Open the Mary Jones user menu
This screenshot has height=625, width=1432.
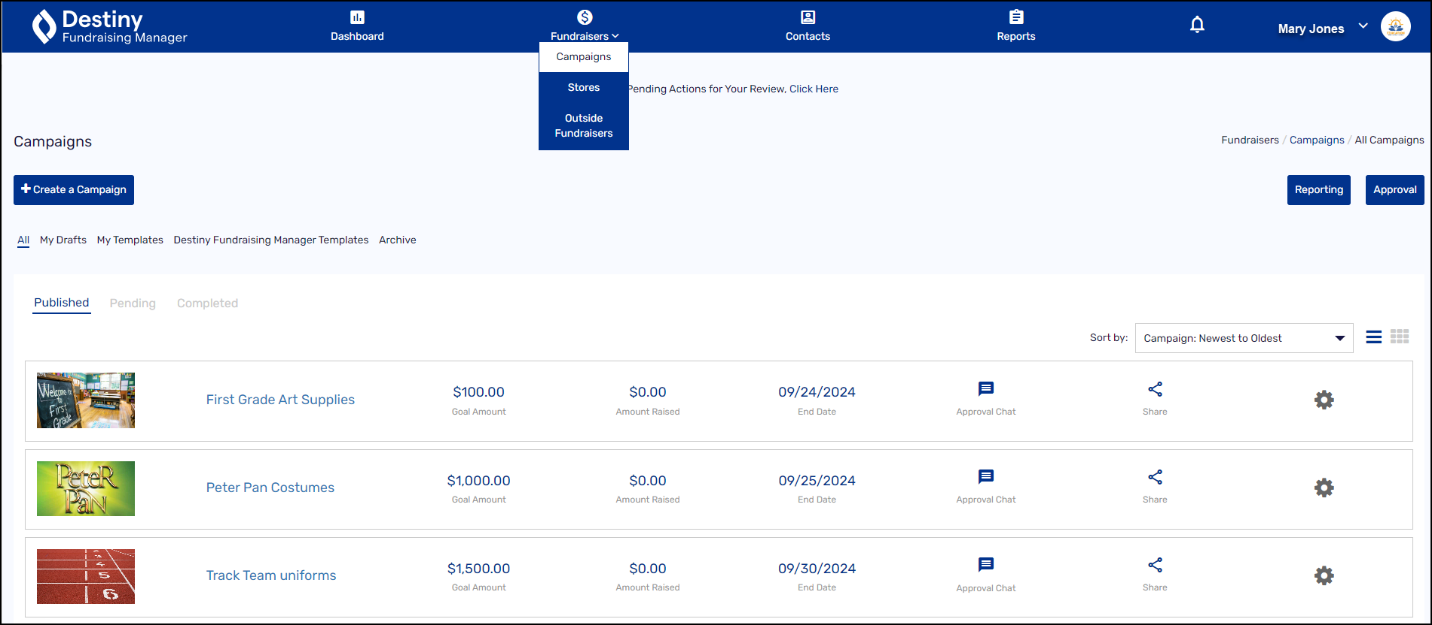(1322, 28)
